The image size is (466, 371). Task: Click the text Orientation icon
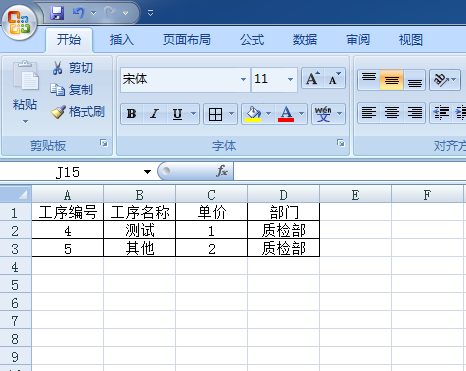[x=445, y=80]
